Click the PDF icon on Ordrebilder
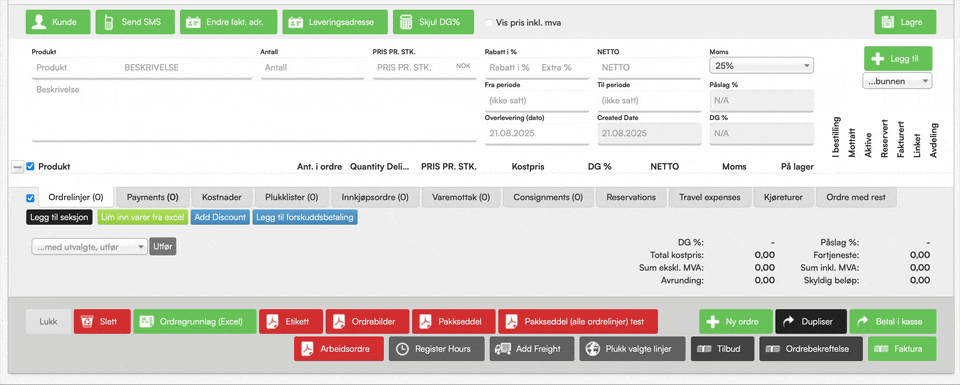Image resolution: width=960 pixels, height=385 pixels. click(339, 322)
